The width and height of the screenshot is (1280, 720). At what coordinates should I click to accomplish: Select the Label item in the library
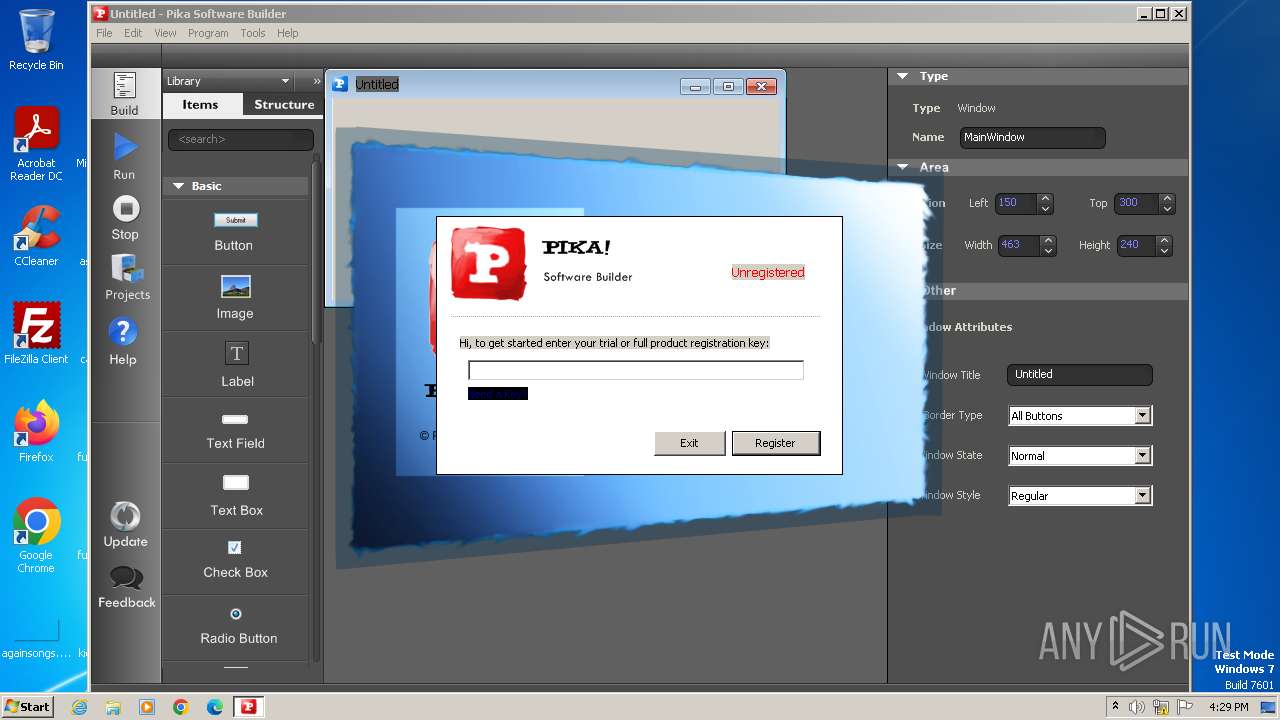pos(236,364)
